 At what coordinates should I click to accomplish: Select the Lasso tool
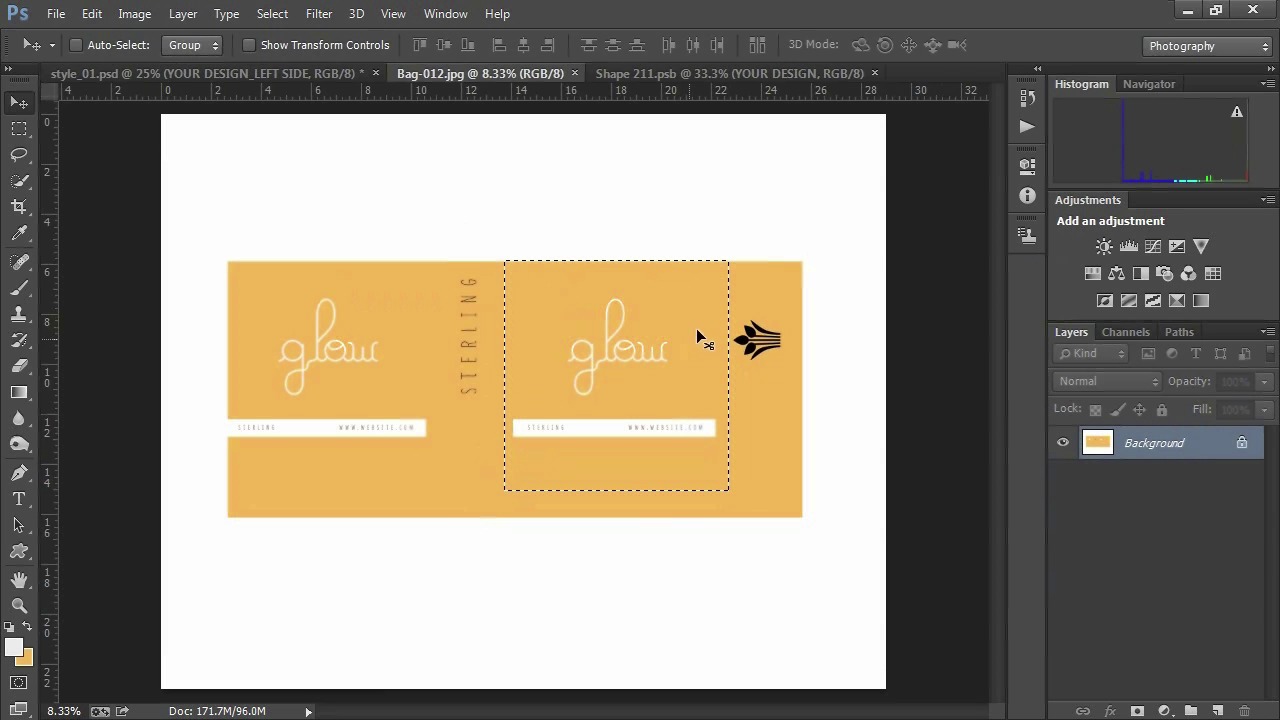[x=19, y=154]
